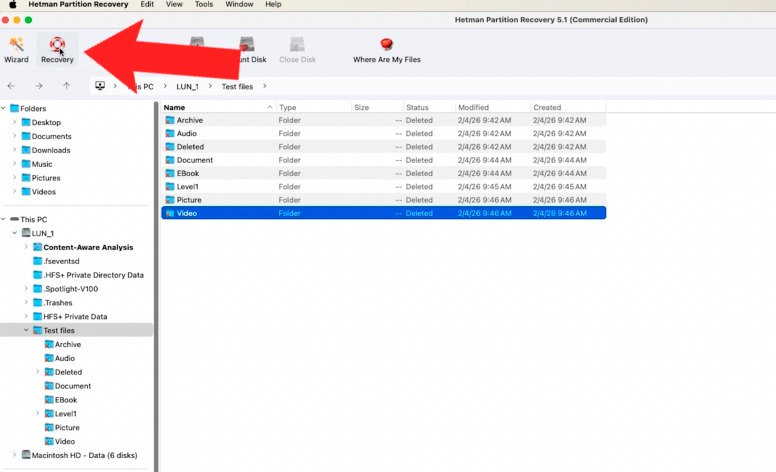Select Macintosh HD - Data (6 disks)

(x=79, y=455)
